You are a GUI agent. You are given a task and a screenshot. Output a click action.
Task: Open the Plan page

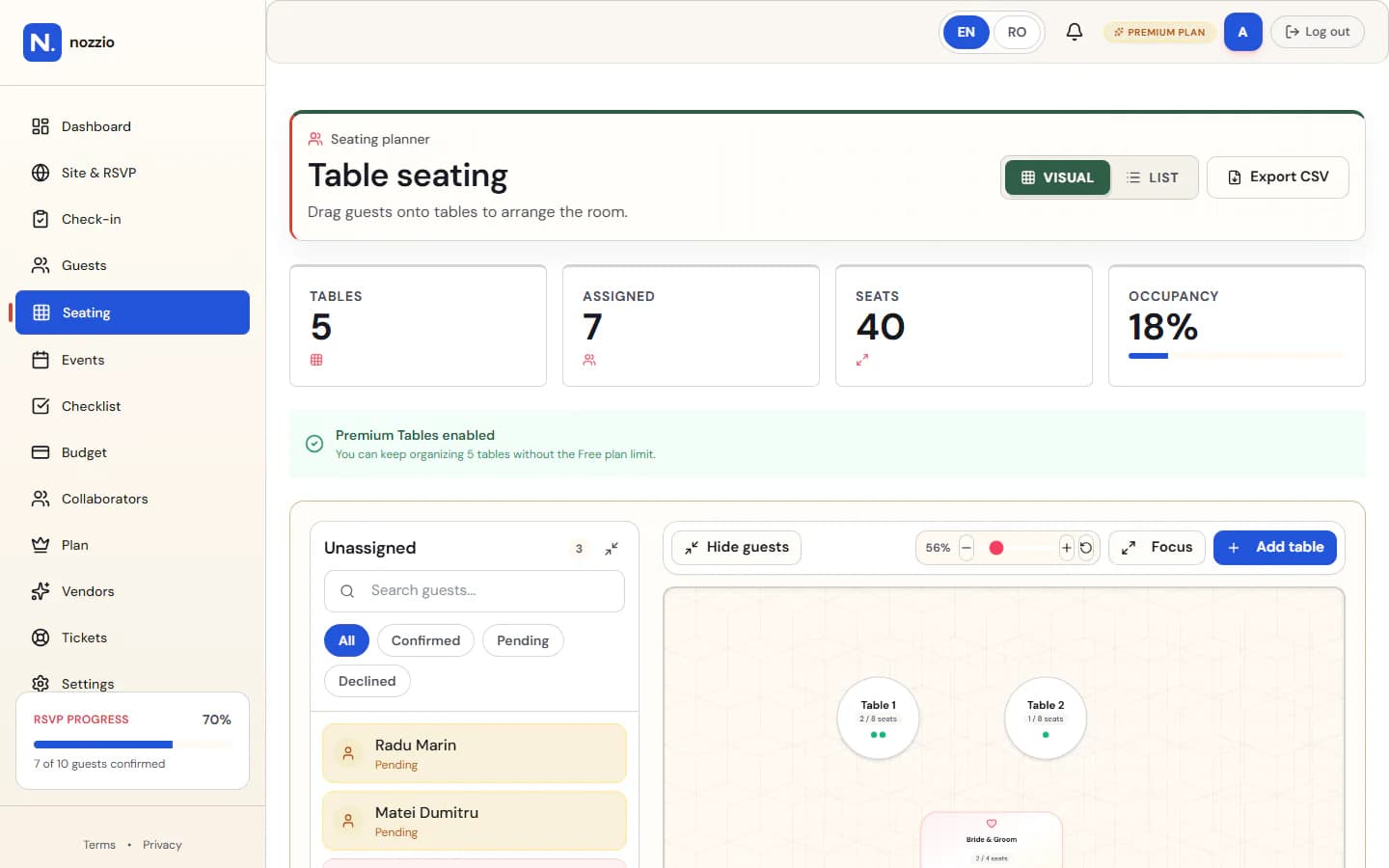132,545
